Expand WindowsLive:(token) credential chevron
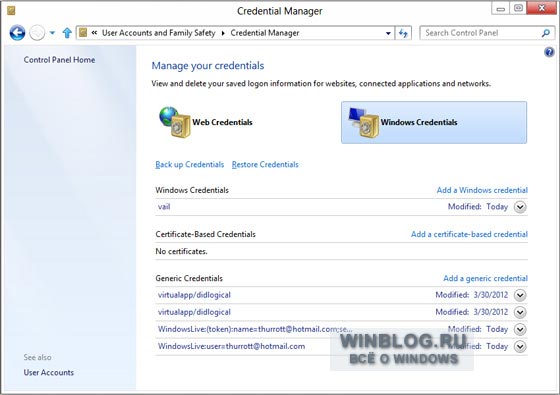The image size is (560, 395). click(520, 329)
